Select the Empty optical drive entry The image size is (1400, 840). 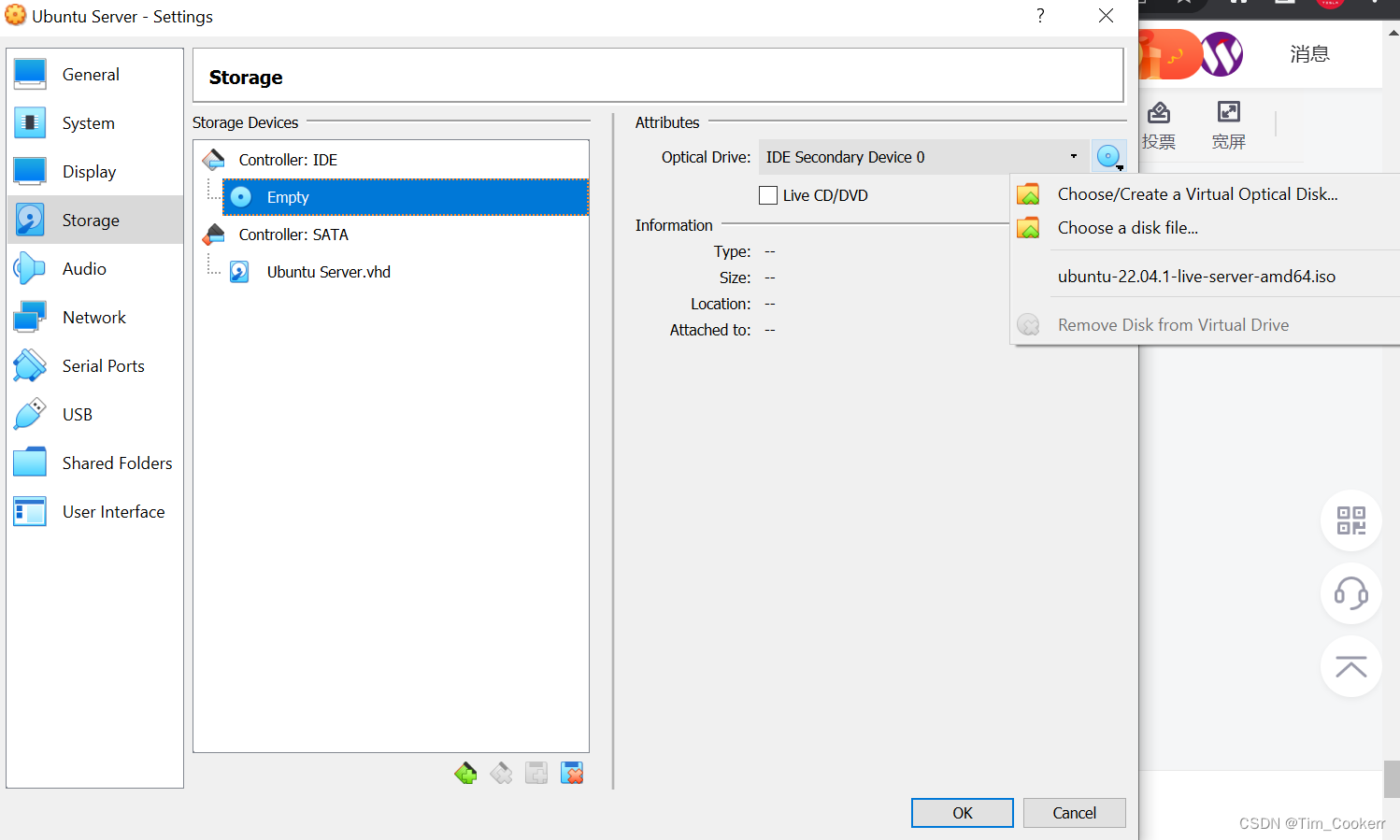[x=406, y=197]
